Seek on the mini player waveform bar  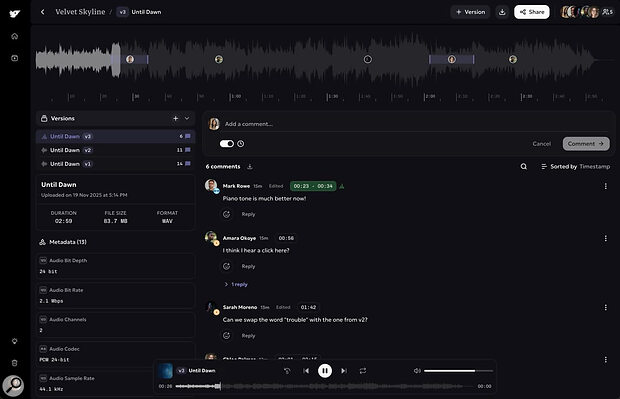pos(323,386)
